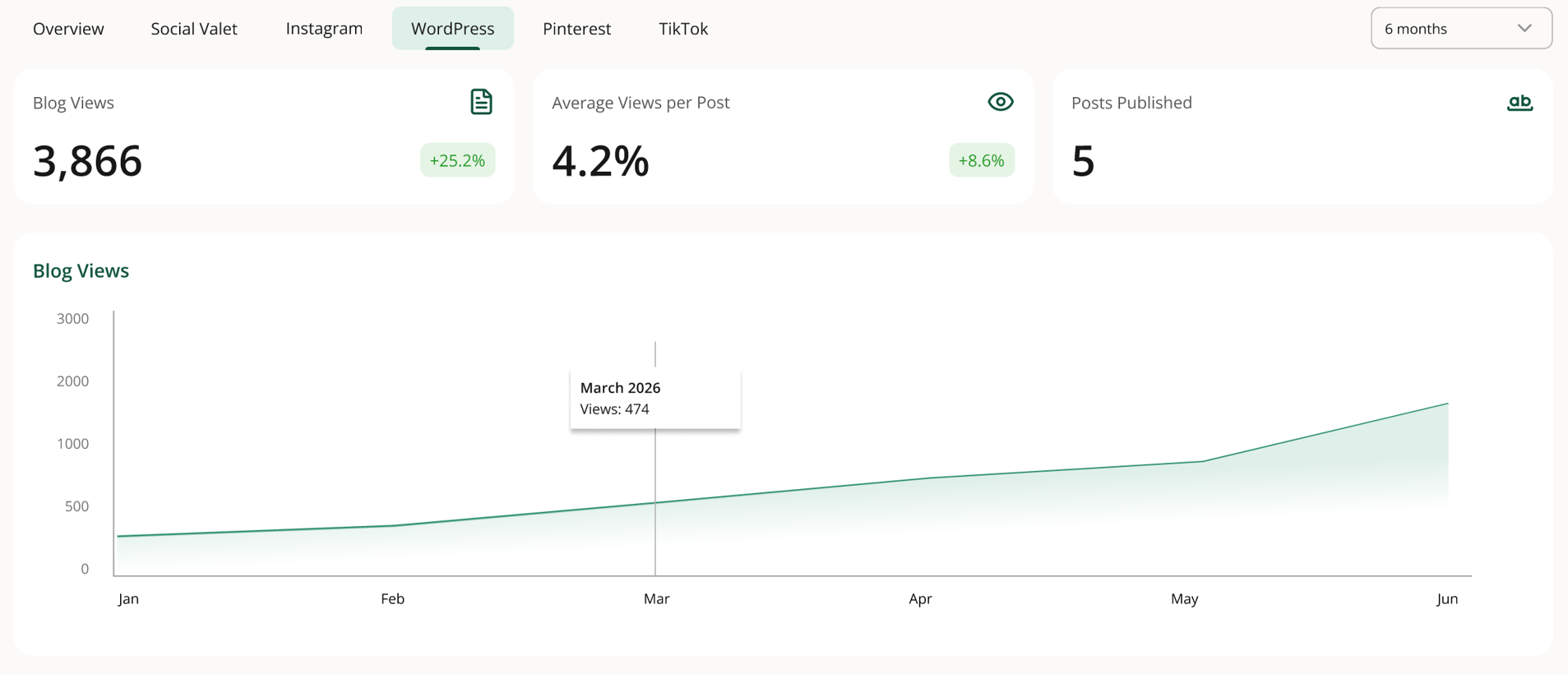Select the Feb point on the chart
The height and width of the screenshot is (674, 1568).
393,525
